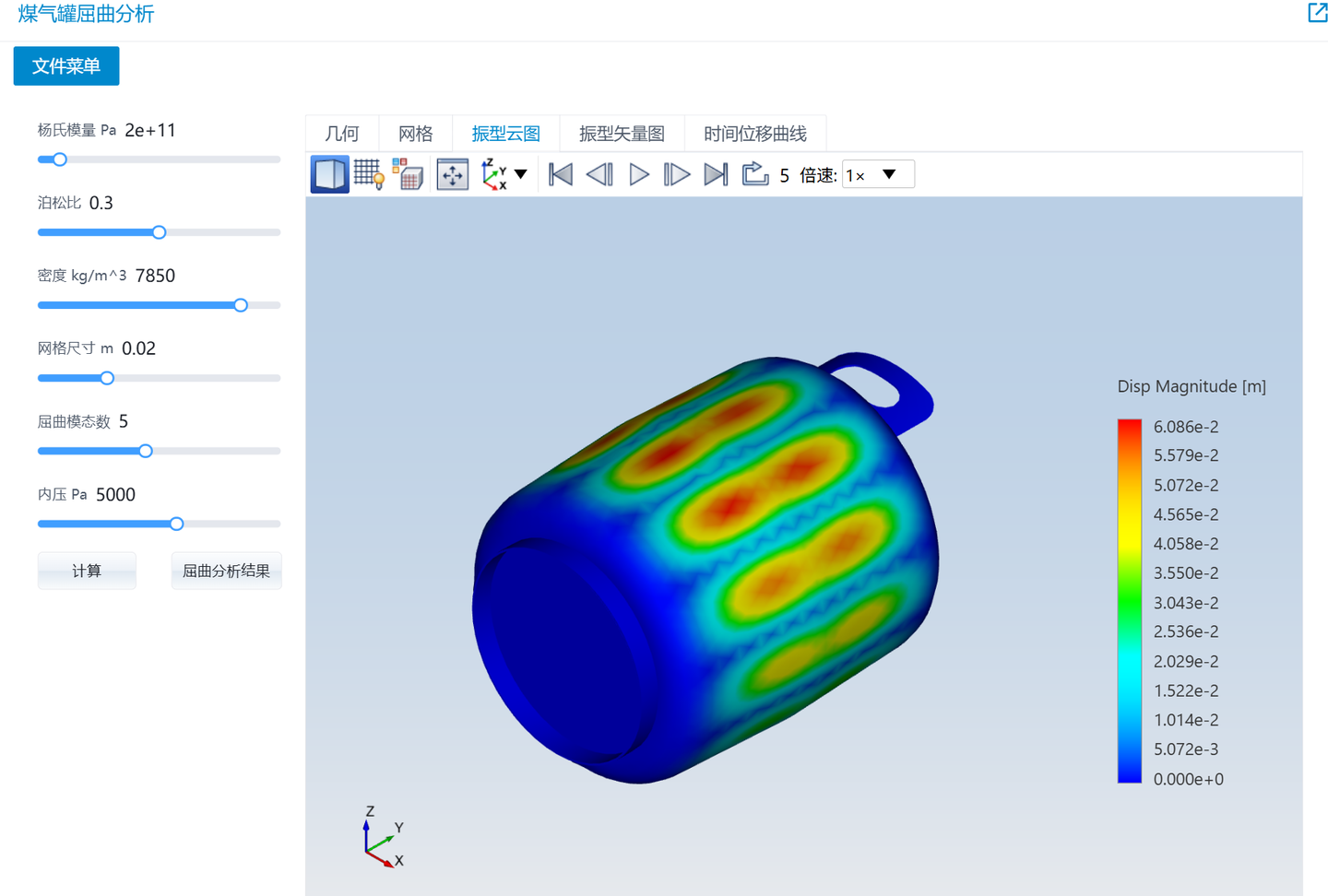Step forward one animation frame
The image size is (1328, 896).
click(677, 174)
